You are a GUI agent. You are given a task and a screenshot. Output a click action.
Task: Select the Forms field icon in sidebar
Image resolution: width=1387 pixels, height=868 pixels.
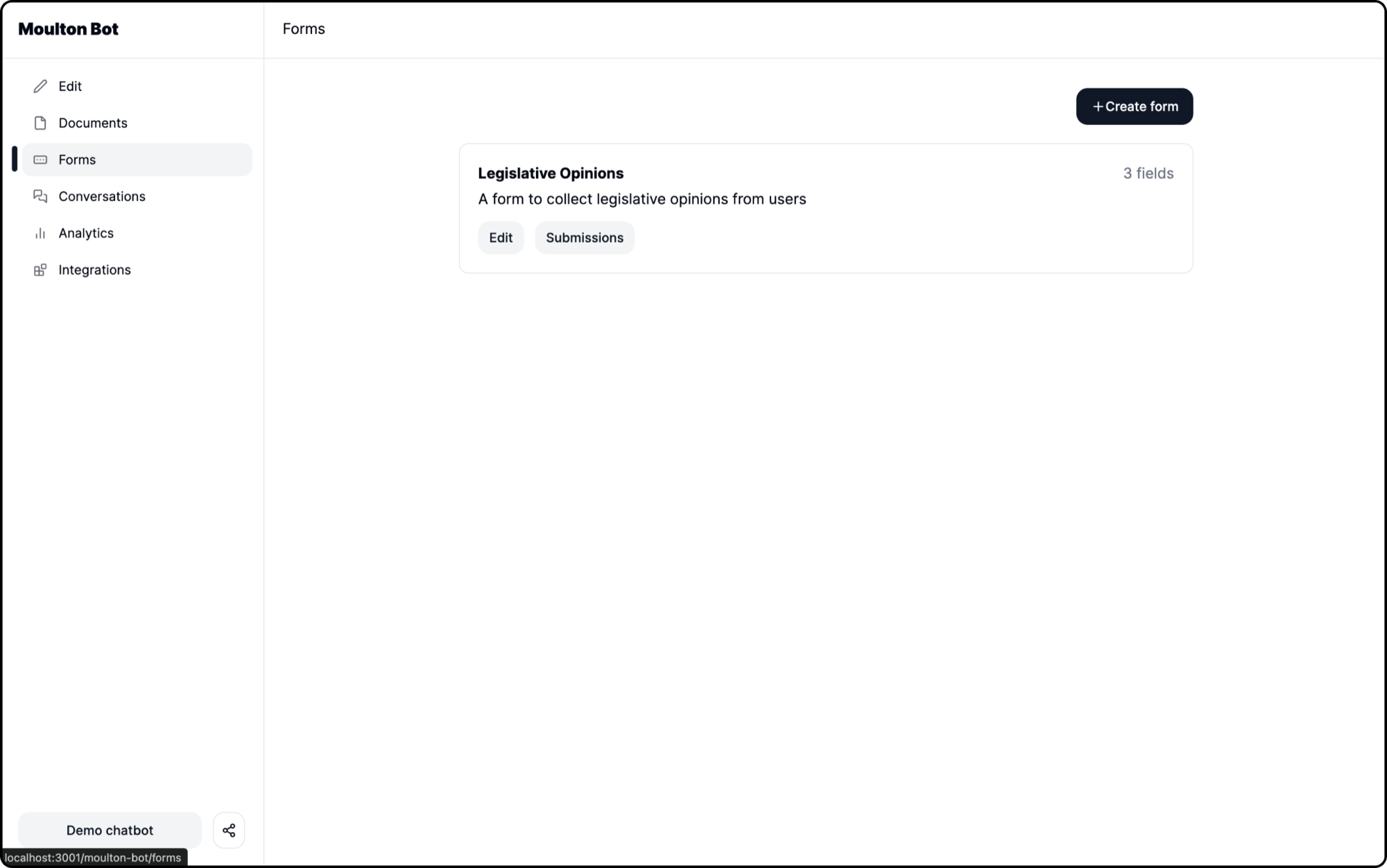pyautogui.click(x=40, y=159)
